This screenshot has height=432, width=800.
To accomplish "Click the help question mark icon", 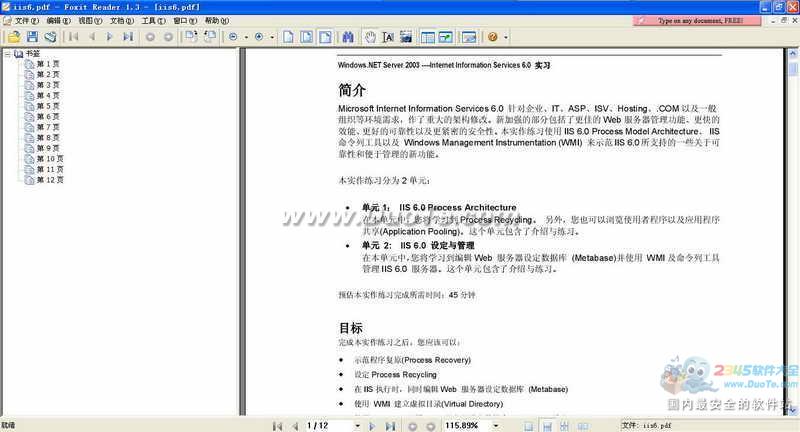I will coord(492,37).
